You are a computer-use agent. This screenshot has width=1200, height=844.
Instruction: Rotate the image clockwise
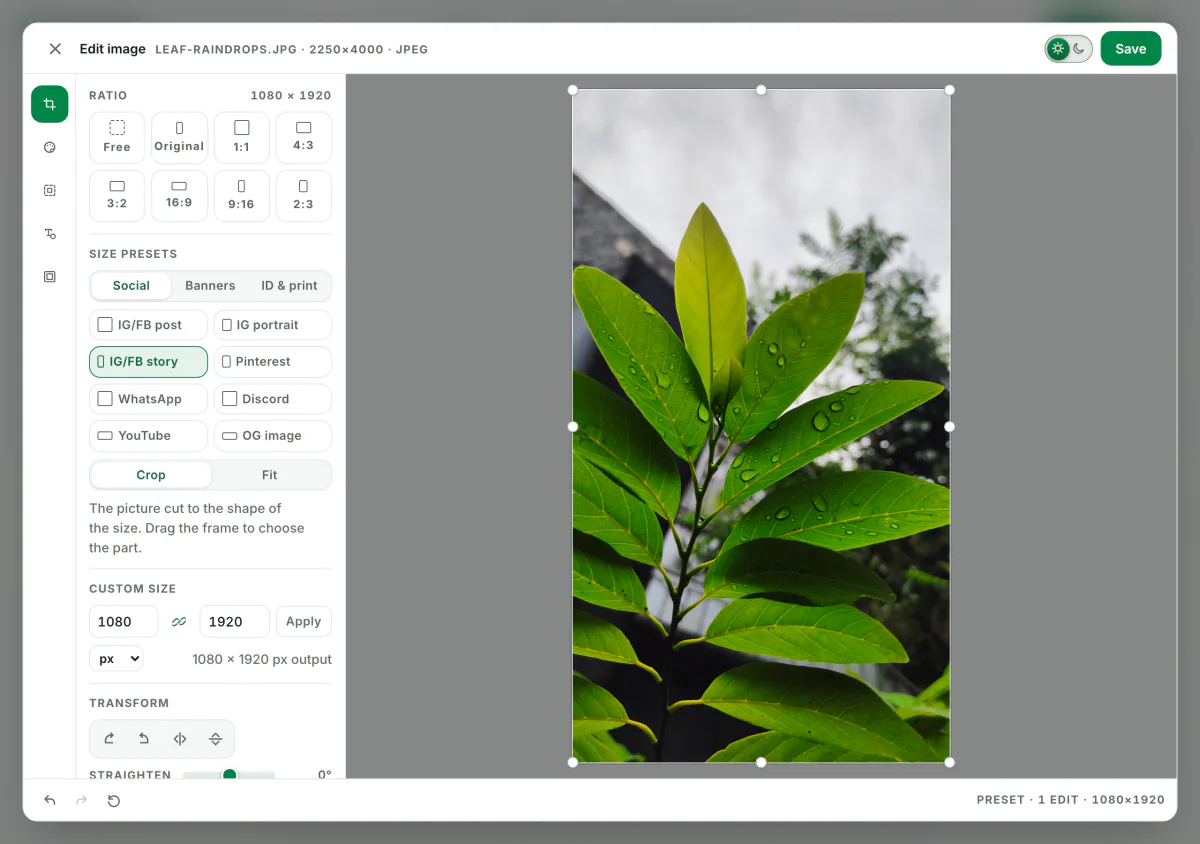(x=109, y=739)
